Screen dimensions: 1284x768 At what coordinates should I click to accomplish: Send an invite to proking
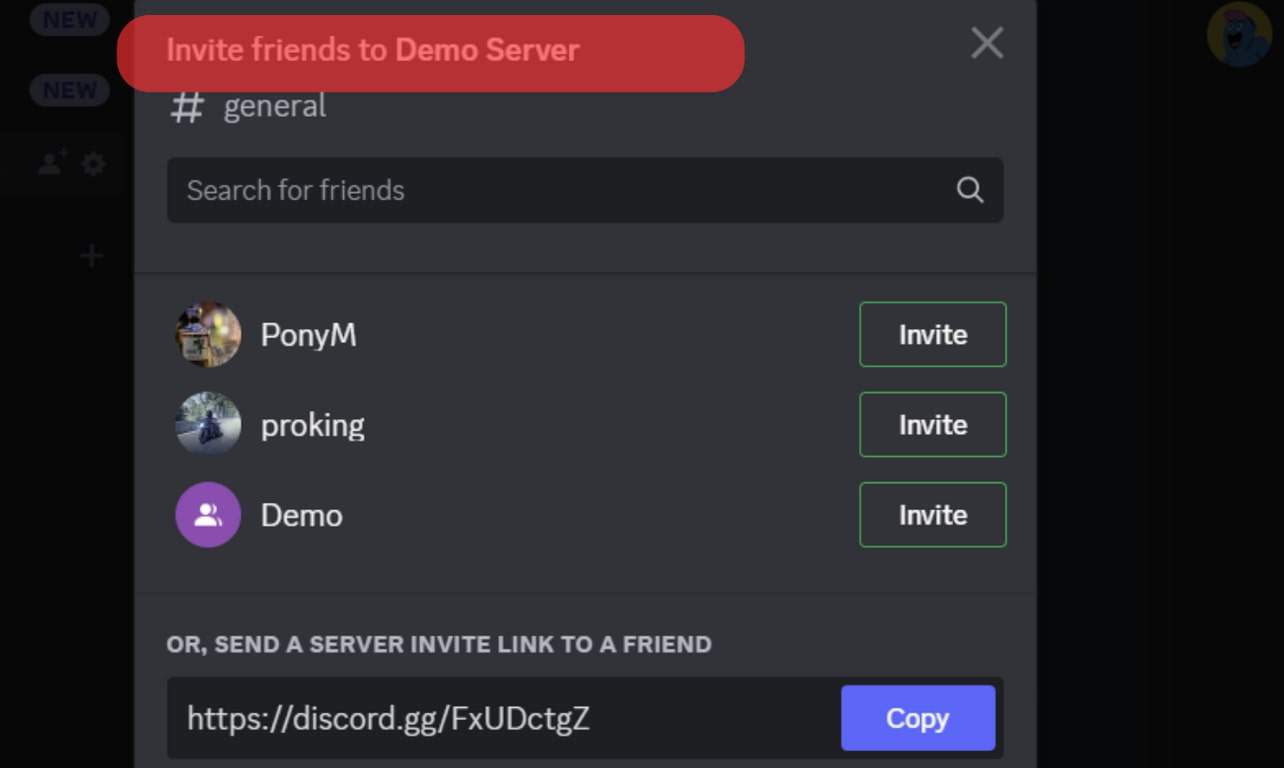tap(932, 425)
